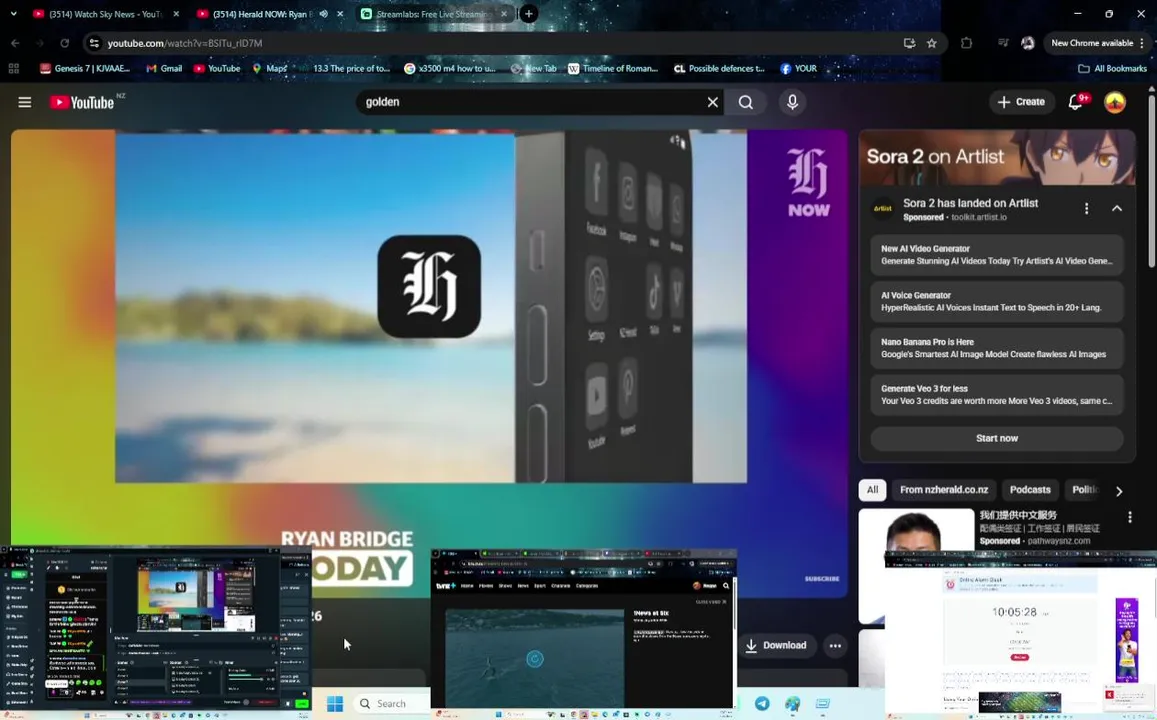The height and width of the screenshot is (720, 1157).
Task: Open the x3500 m4 Google bookmark
Action: [x=450, y=68]
